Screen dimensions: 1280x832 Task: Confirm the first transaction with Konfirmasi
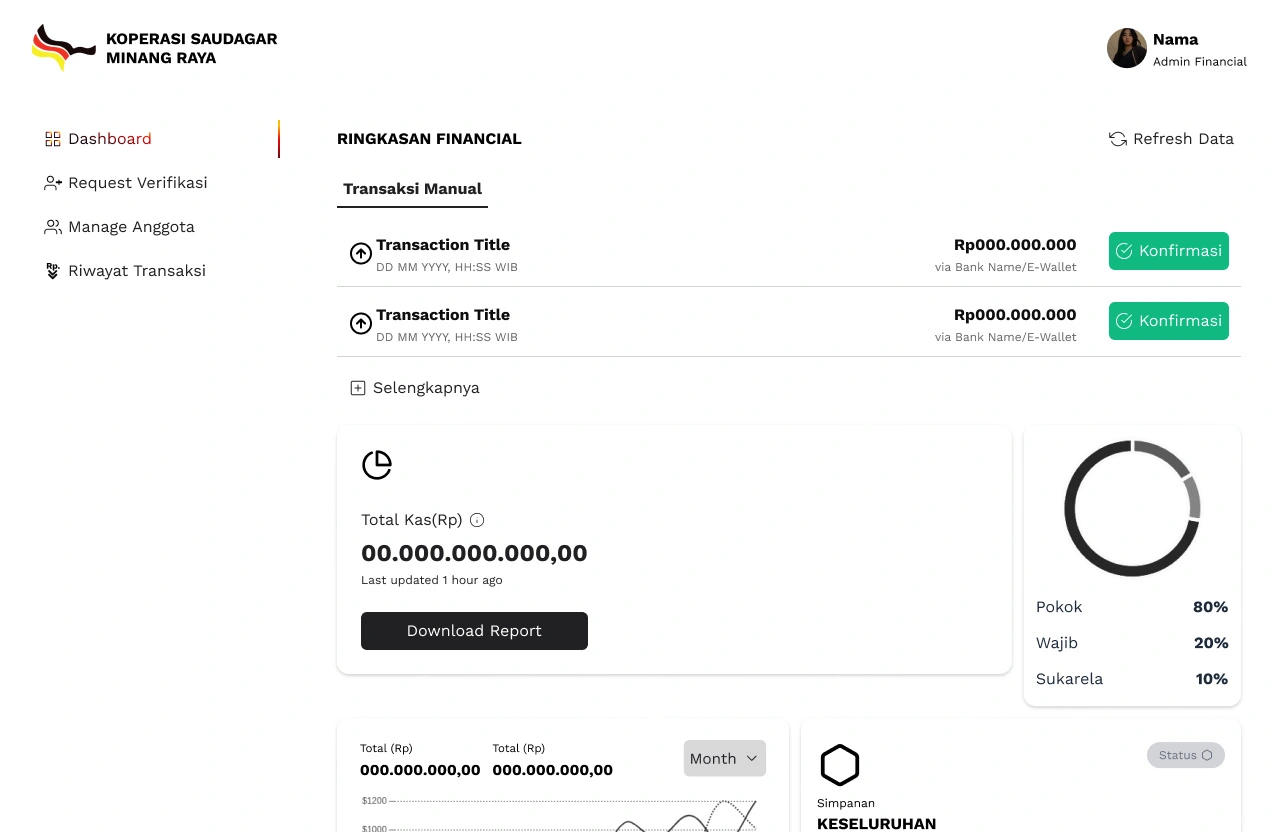point(1169,251)
